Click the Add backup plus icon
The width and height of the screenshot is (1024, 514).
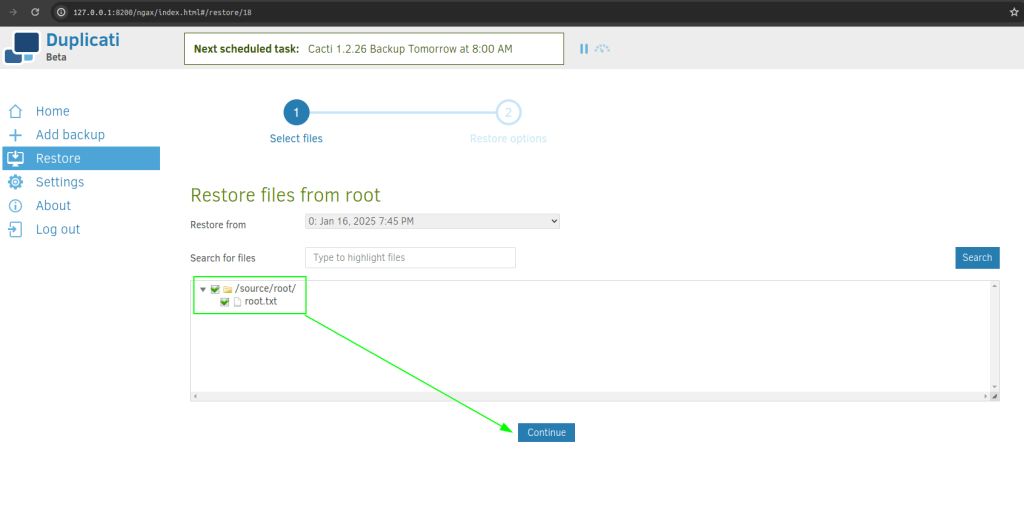15,135
